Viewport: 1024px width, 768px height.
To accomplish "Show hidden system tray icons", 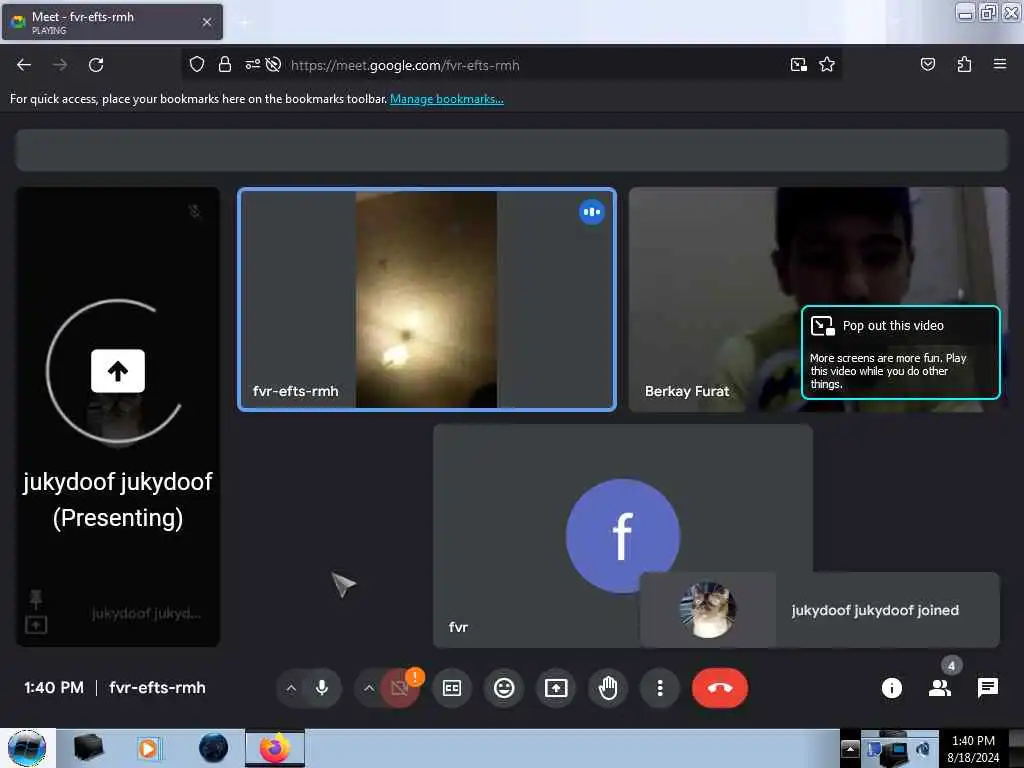I will click(850, 748).
